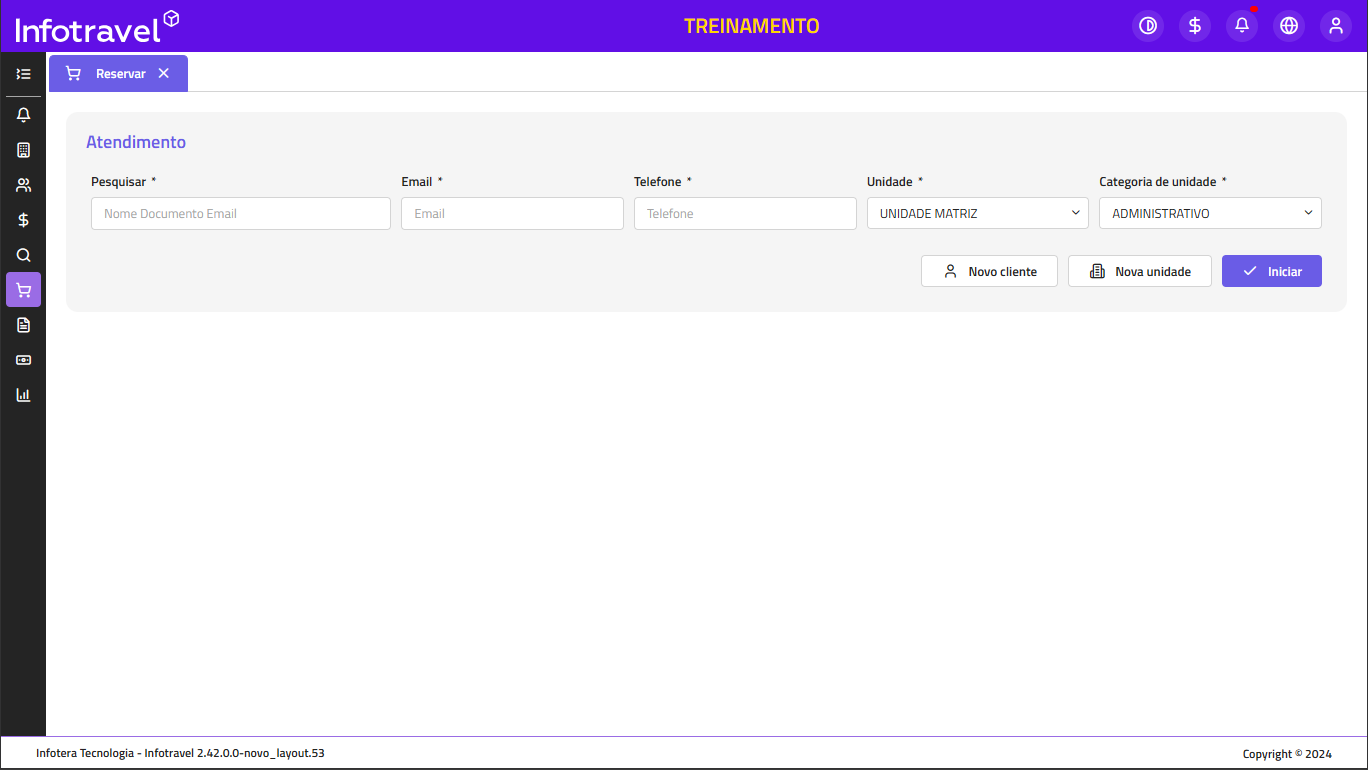Click the banknote icon in sidebar

(x=24, y=360)
